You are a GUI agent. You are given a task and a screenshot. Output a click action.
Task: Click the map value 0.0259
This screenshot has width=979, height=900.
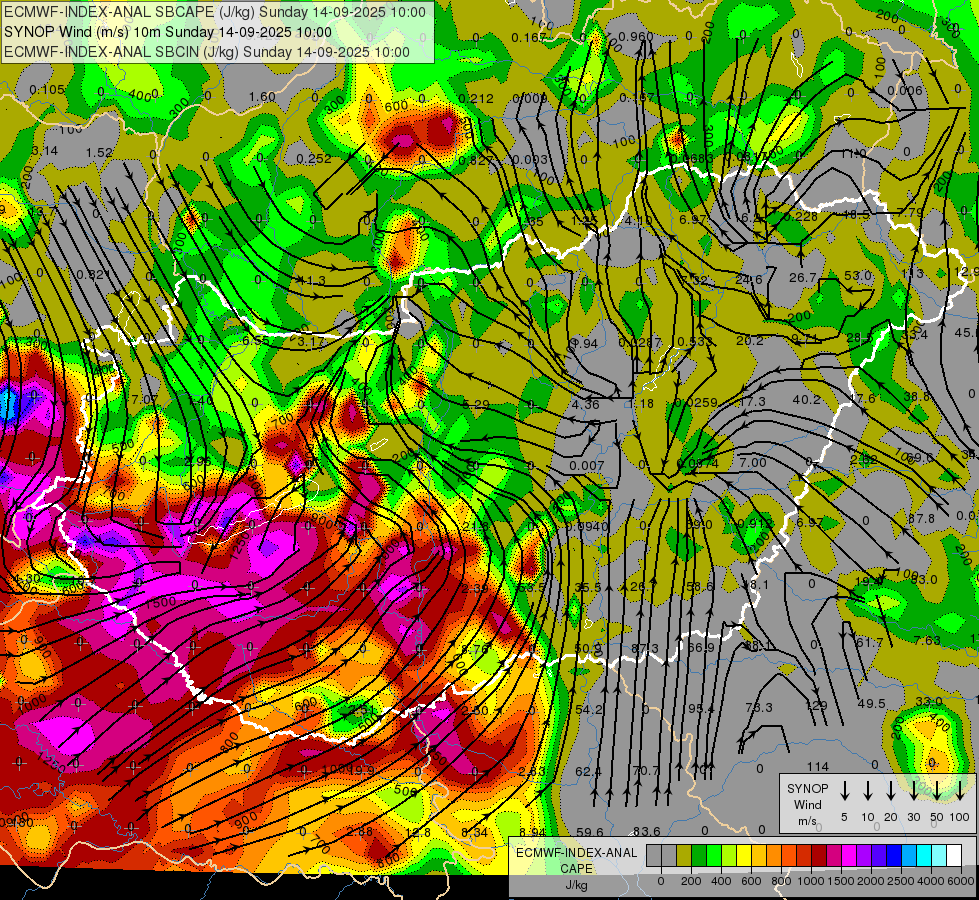pos(696,403)
